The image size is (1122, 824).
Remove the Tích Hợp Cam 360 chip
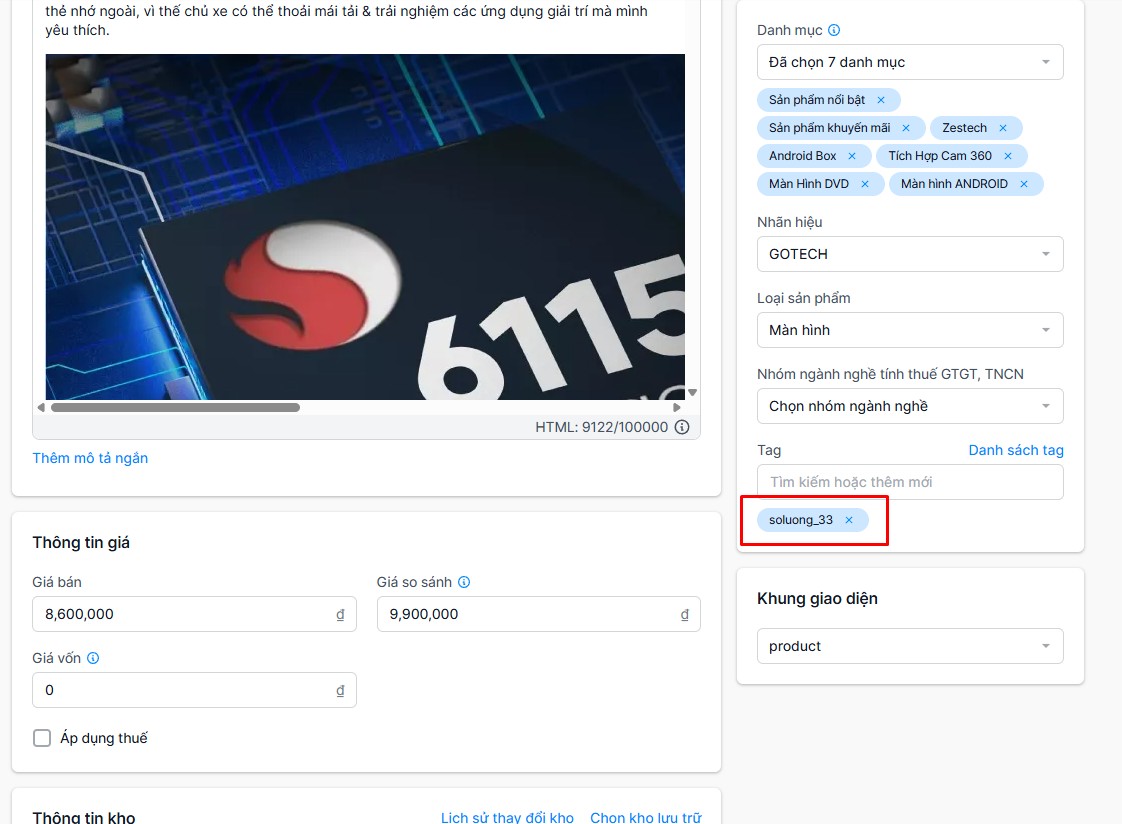coord(1008,156)
